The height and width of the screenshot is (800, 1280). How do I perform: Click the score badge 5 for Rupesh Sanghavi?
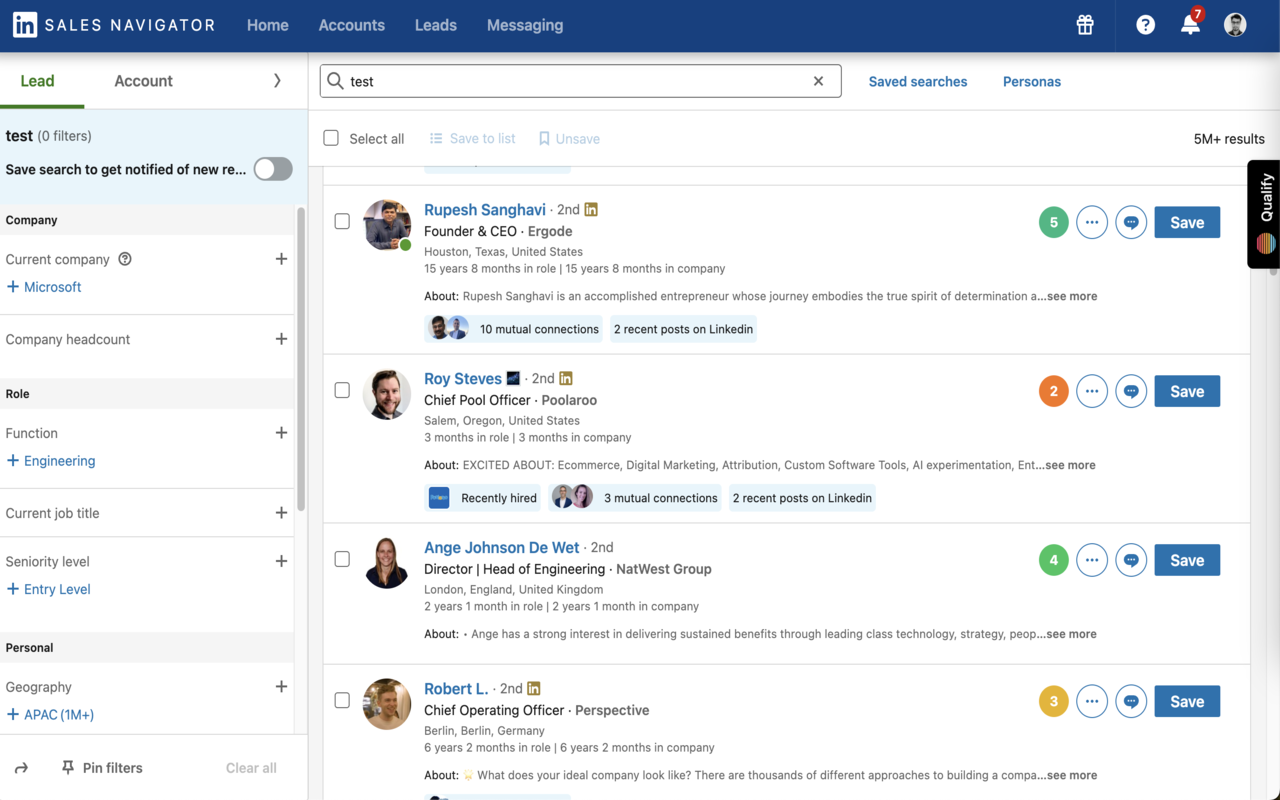1053,222
